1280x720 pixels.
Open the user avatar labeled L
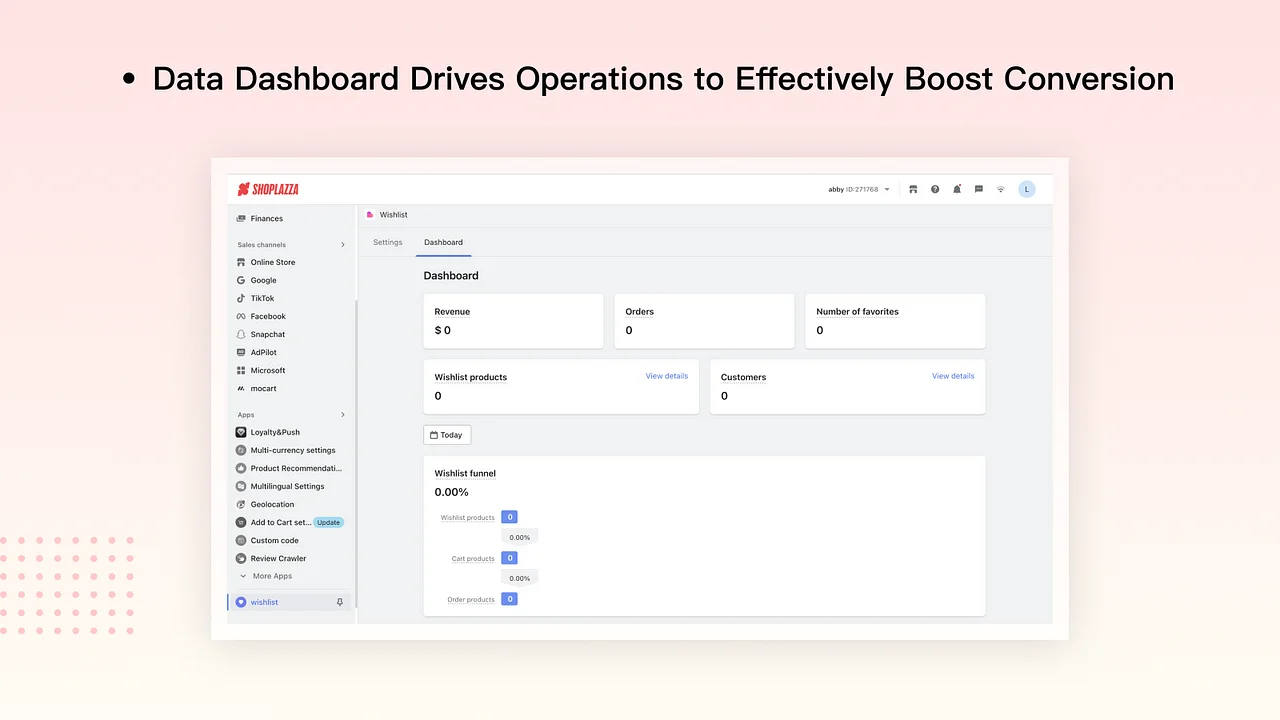[x=1026, y=189]
